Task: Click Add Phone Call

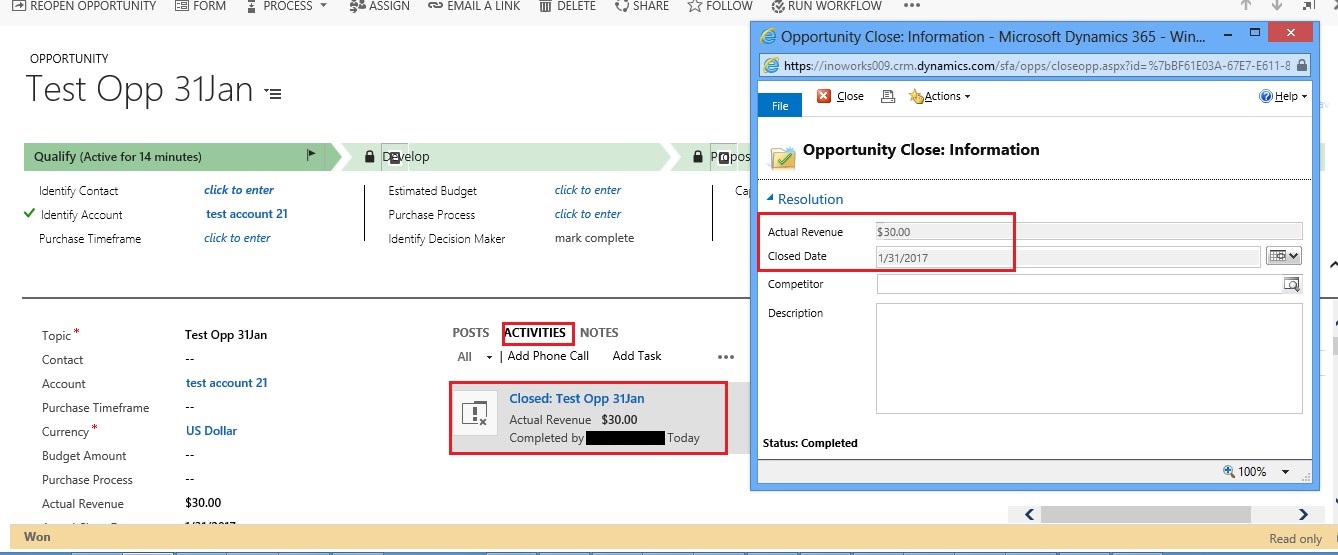Action: coord(548,356)
